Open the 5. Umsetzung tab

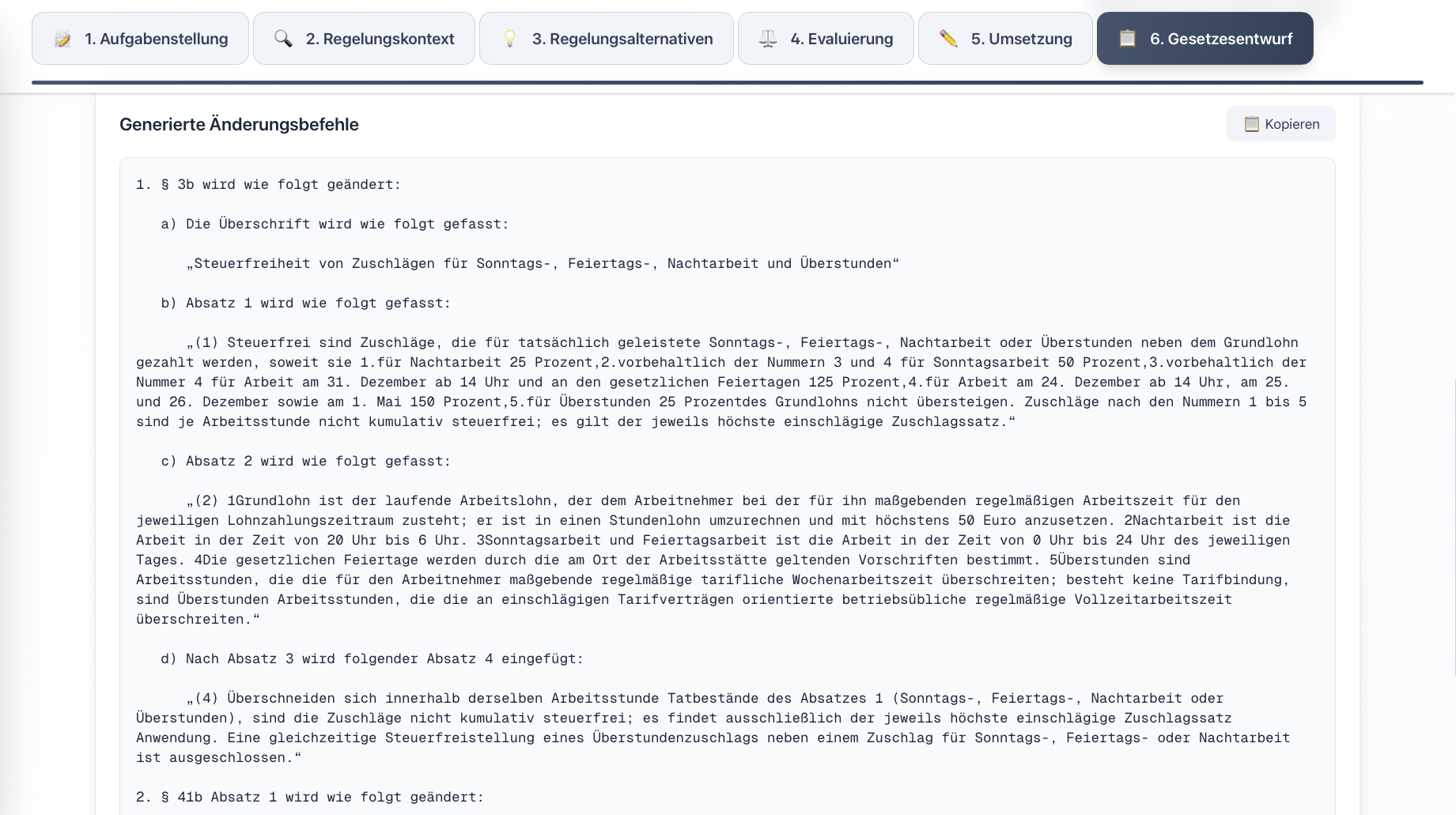click(1005, 38)
